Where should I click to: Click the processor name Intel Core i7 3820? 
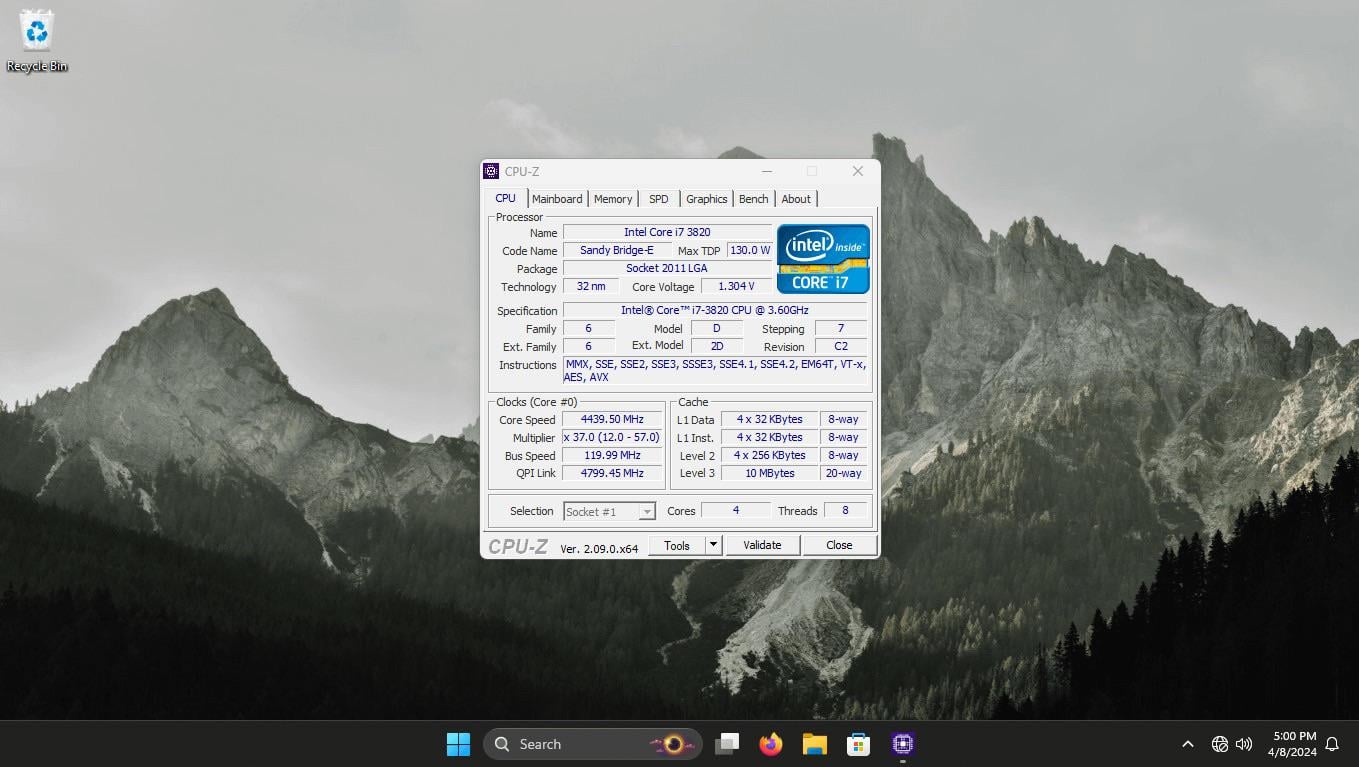tap(667, 232)
